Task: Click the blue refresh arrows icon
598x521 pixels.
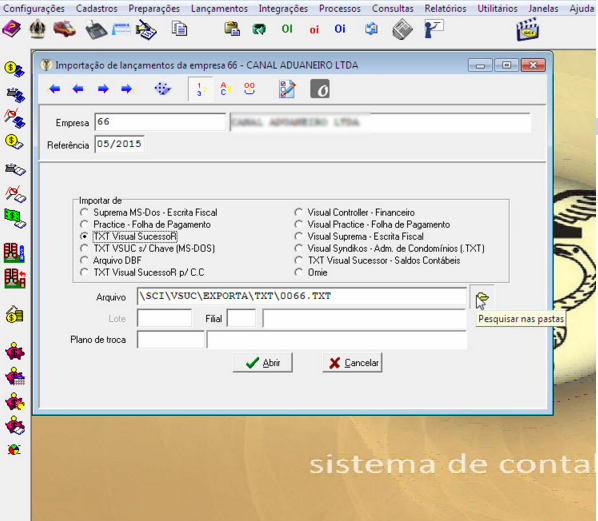Action: tap(371, 29)
